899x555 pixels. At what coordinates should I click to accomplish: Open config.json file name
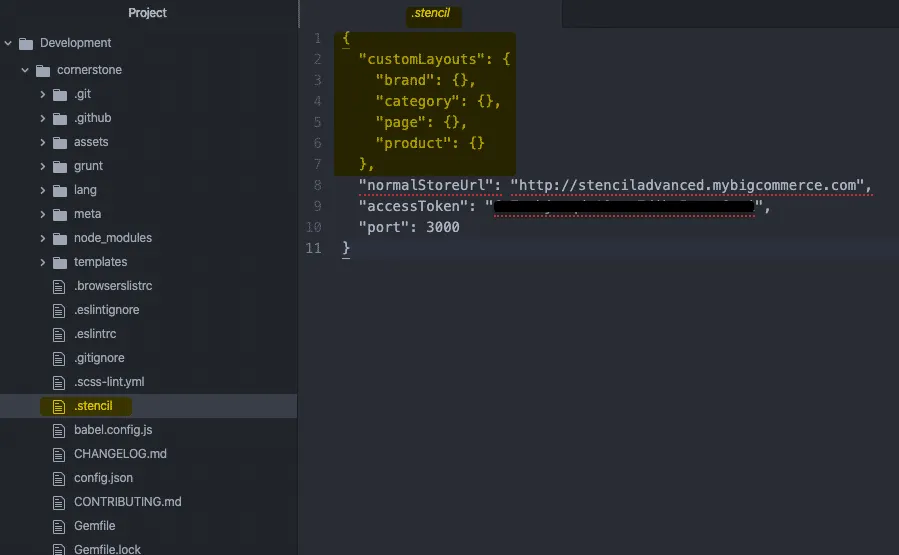pos(103,478)
